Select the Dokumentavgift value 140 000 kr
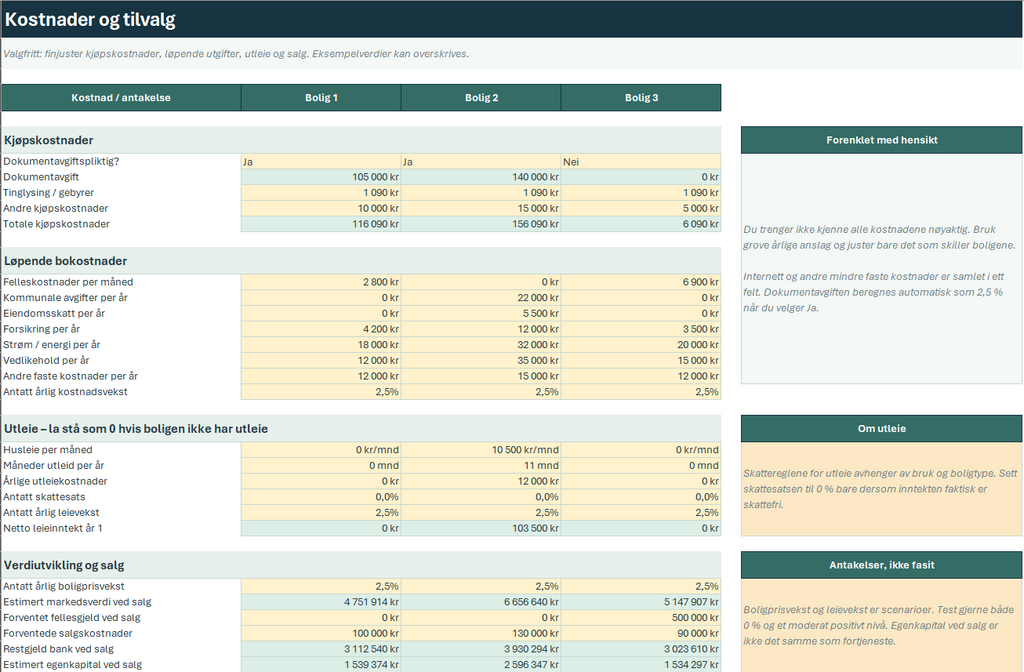 click(481, 177)
